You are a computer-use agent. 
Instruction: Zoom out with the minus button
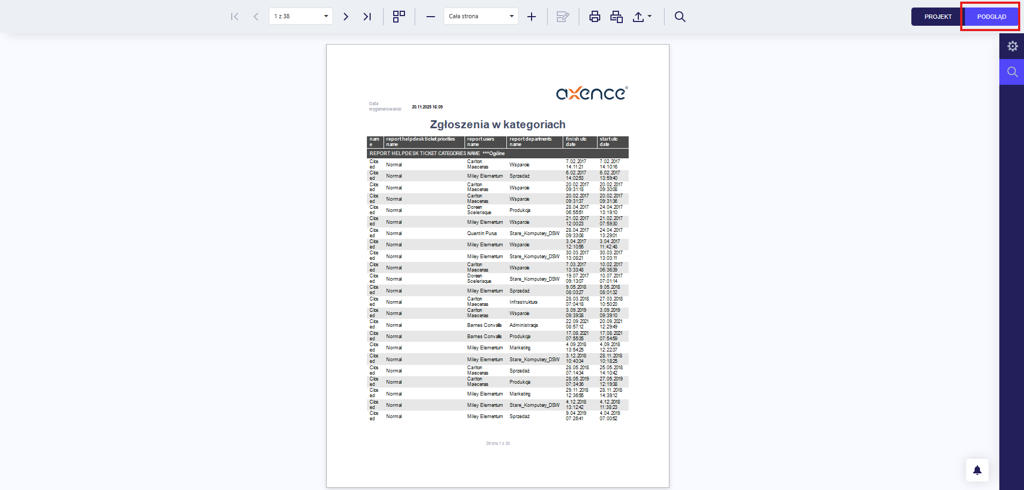pos(431,17)
